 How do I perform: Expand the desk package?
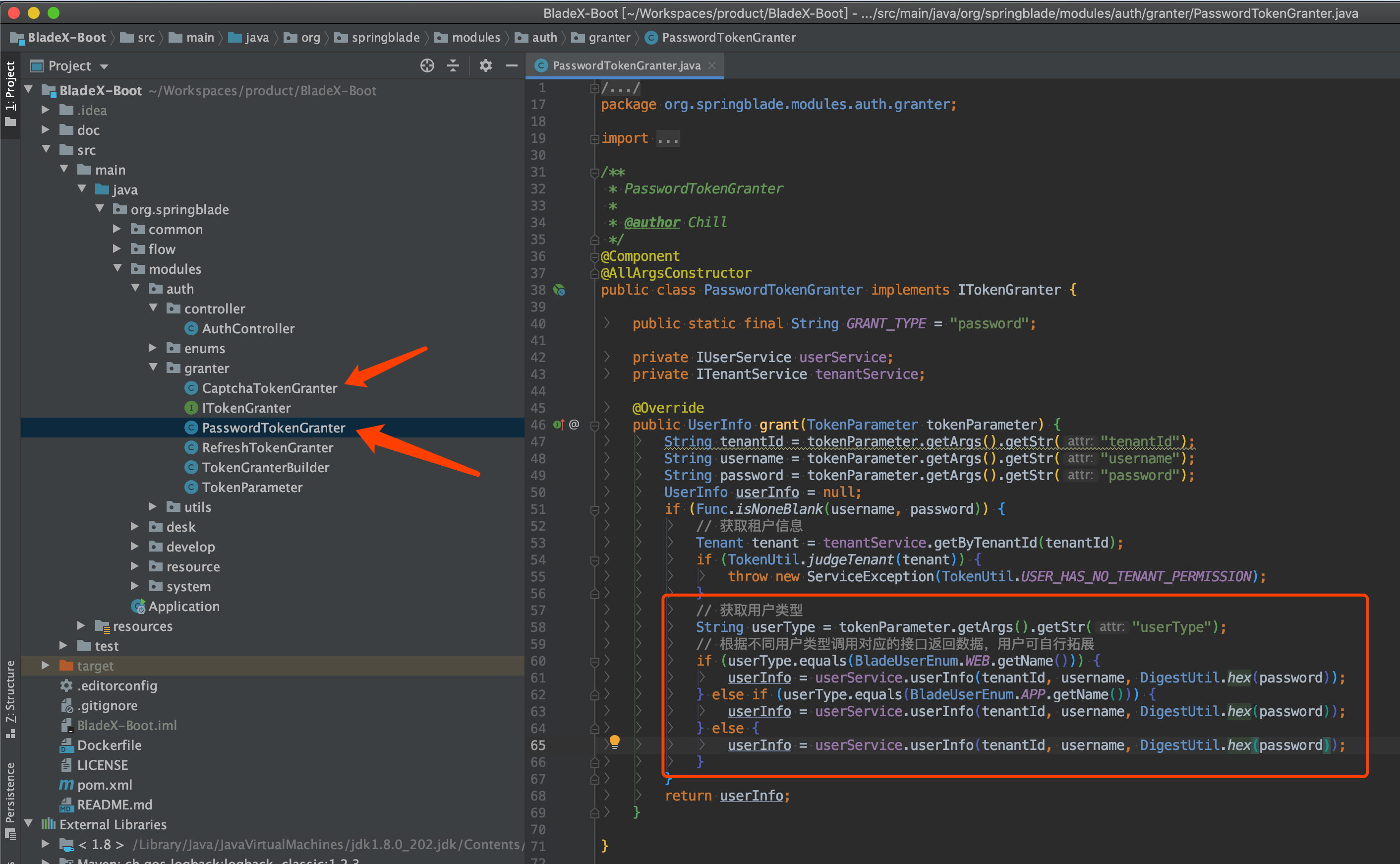pos(135,526)
